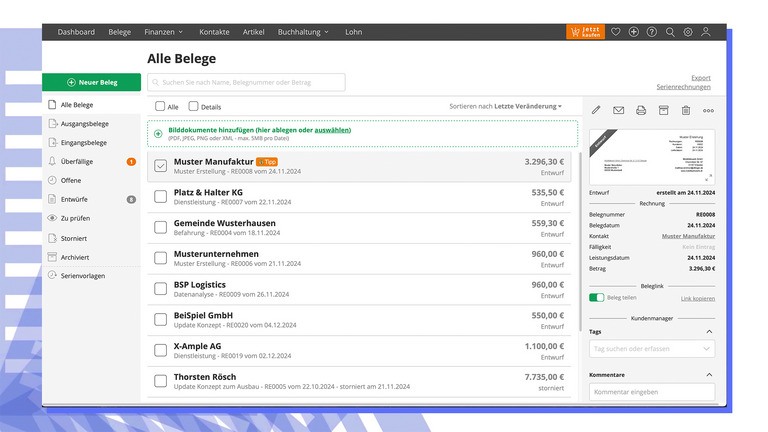Image resolution: width=768 pixels, height=432 pixels.
Task: Open settings via the gear icon
Action: click(688, 32)
